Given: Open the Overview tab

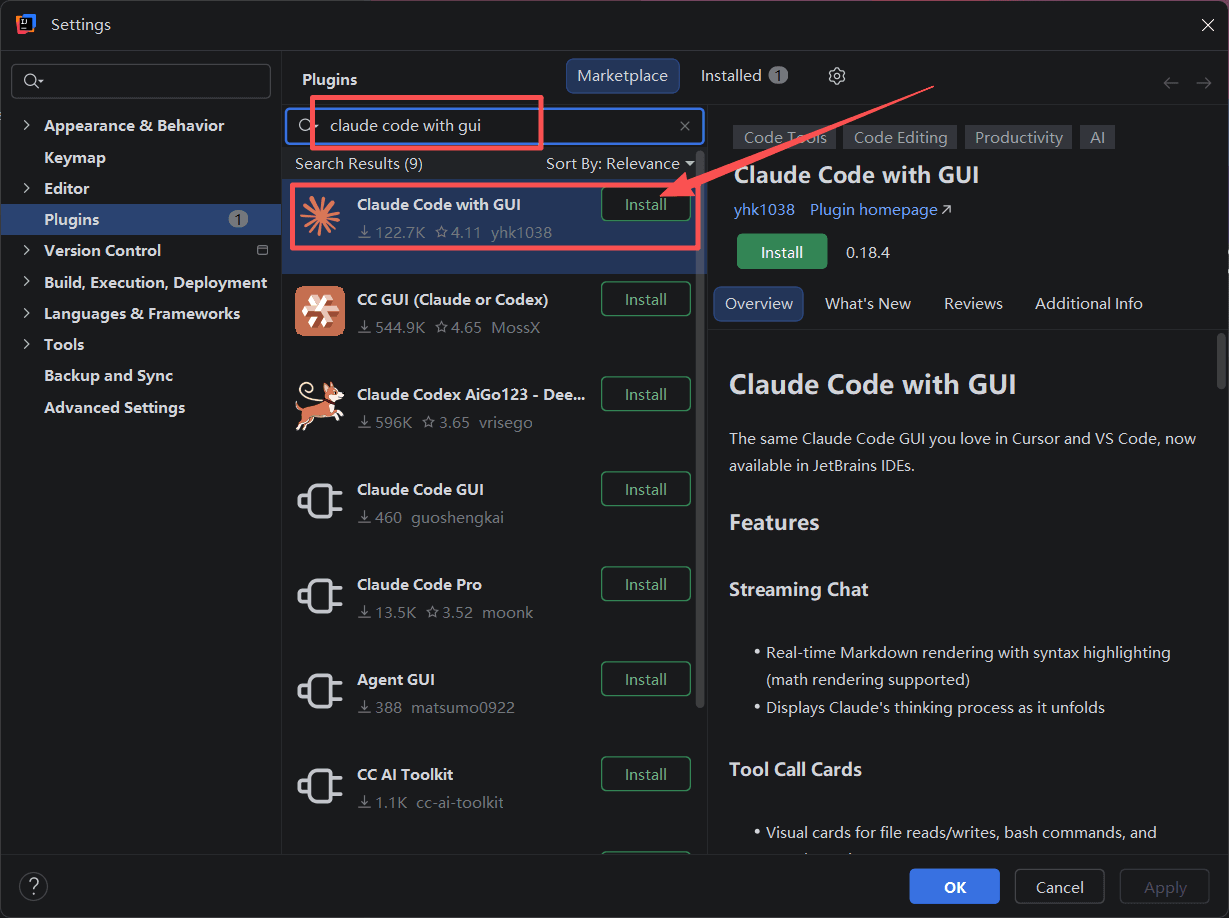Looking at the screenshot, I should click(758, 303).
